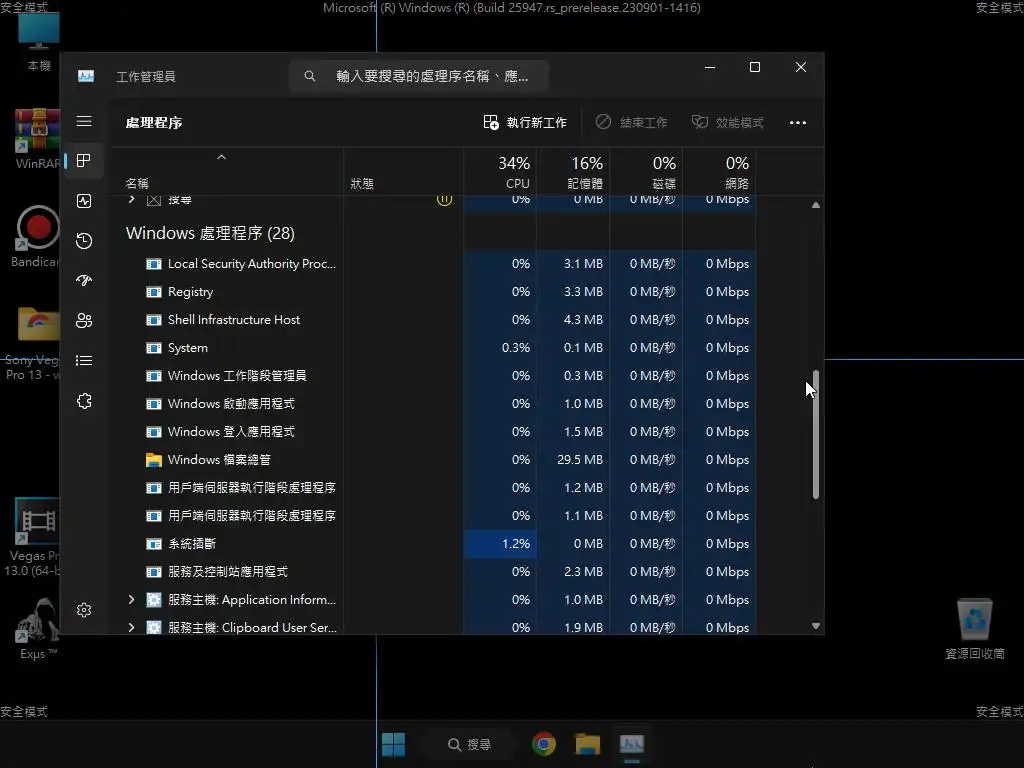The image size is (1024, 768).
Task: Click the 29.5 MB memory value
Action: [x=580, y=460]
